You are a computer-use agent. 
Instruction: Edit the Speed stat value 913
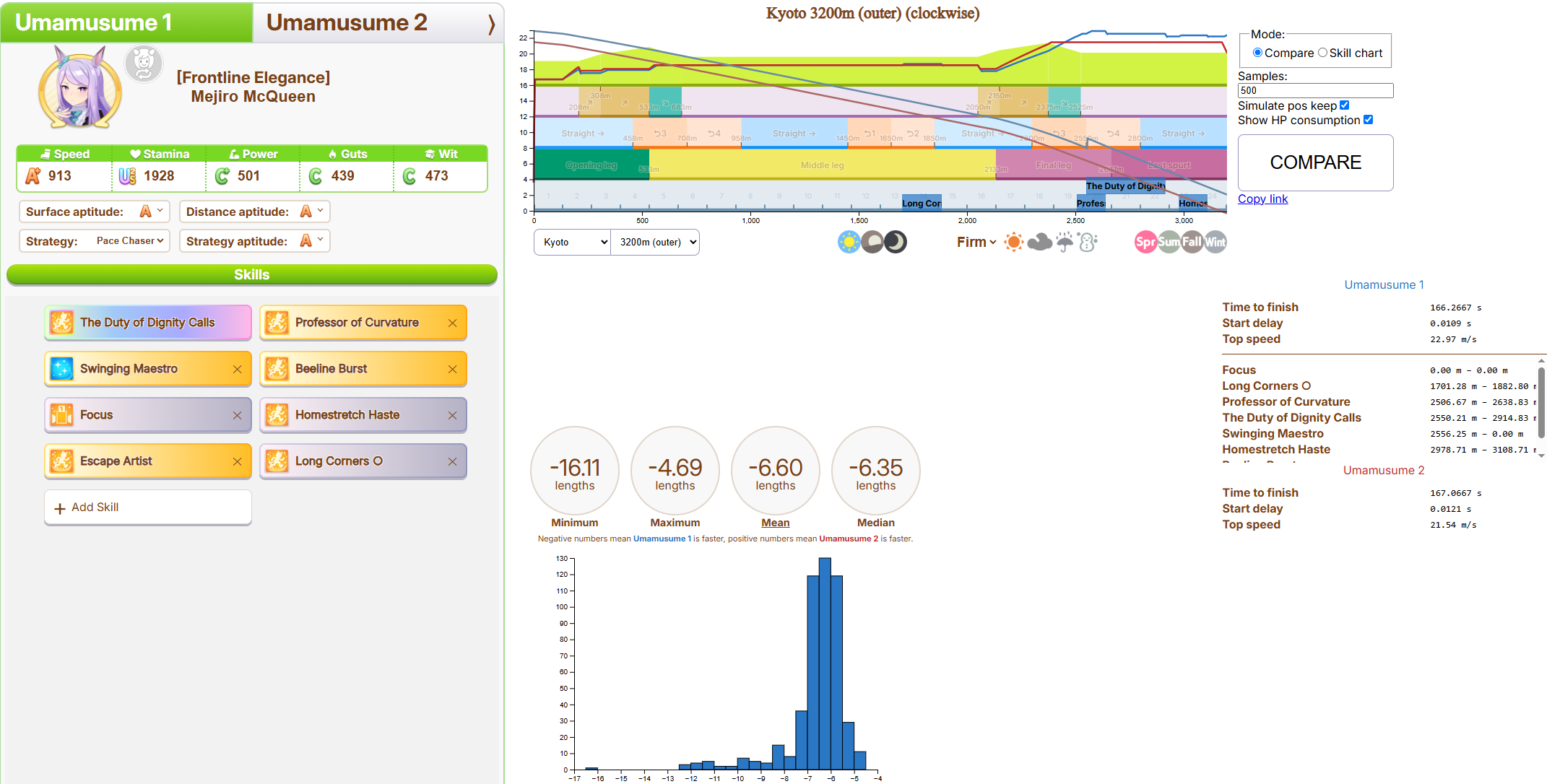pyautogui.click(x=60, y=175)
